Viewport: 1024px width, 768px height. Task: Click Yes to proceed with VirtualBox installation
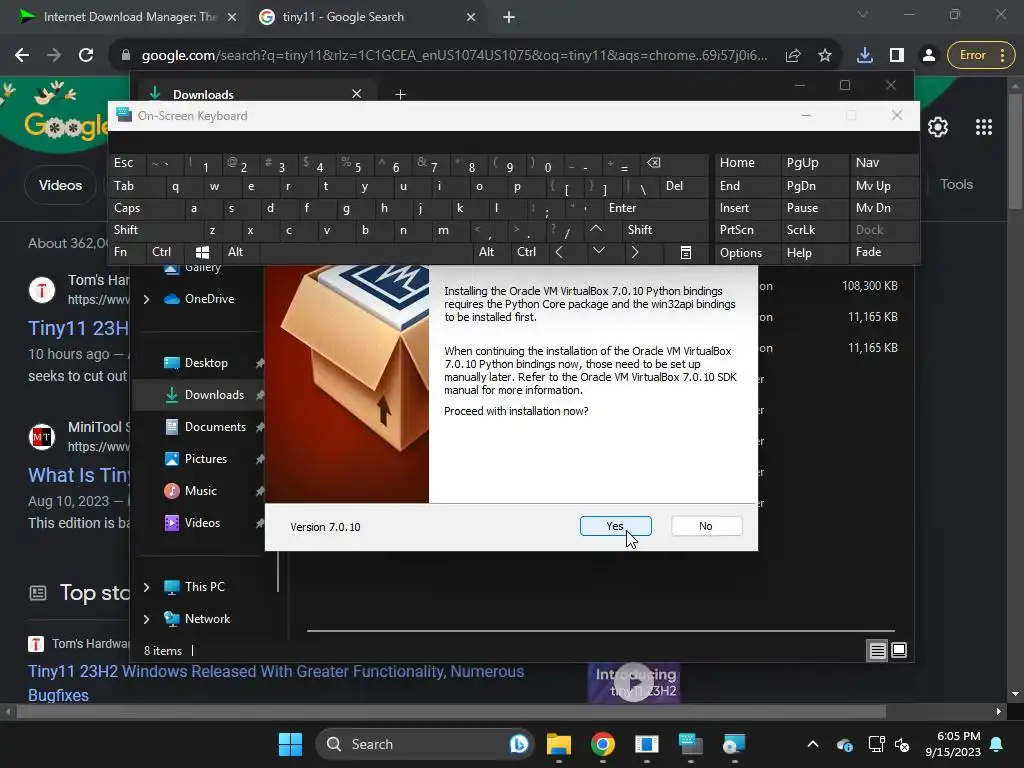(615, 526)
